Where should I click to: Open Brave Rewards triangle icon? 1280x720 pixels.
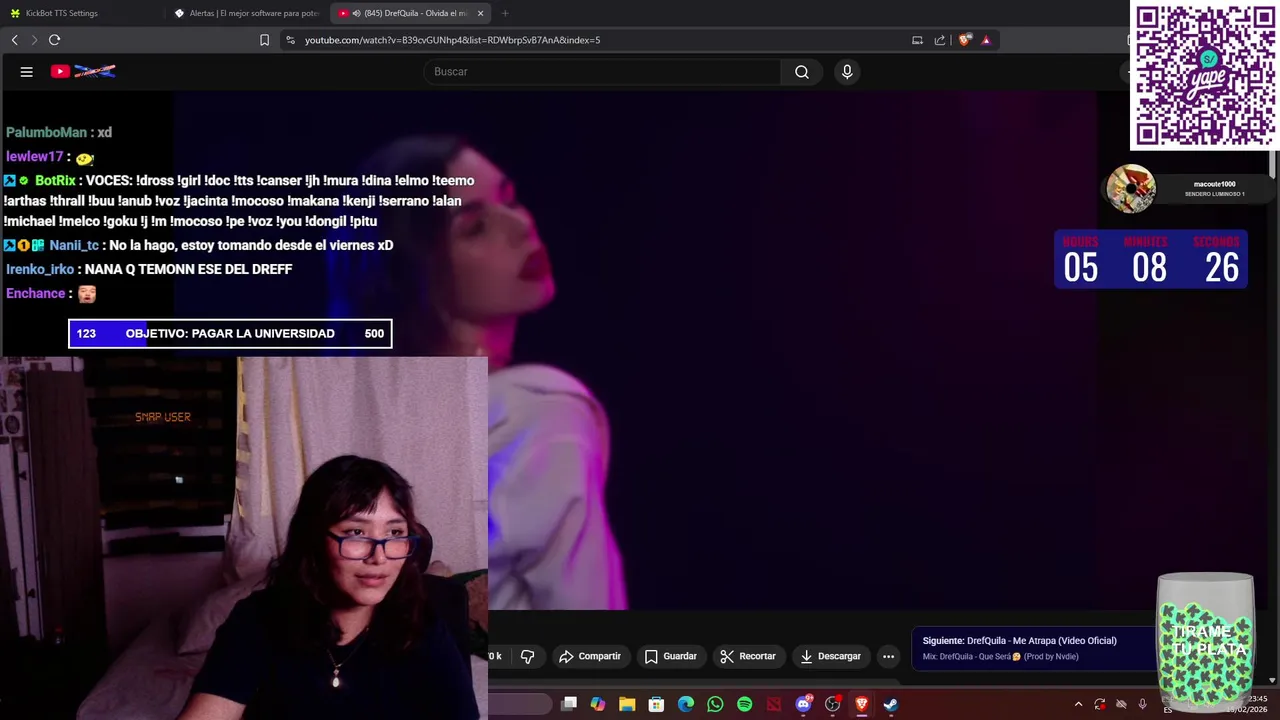point(986,40)
